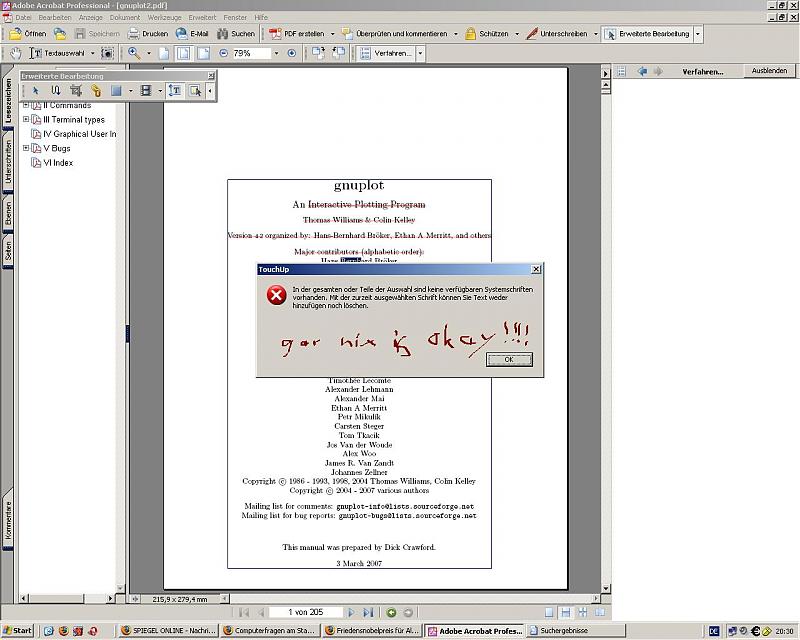Screen dimensions: 800x640
Task: Click the Drucken toolbar button
Action: tap(148, 34)
